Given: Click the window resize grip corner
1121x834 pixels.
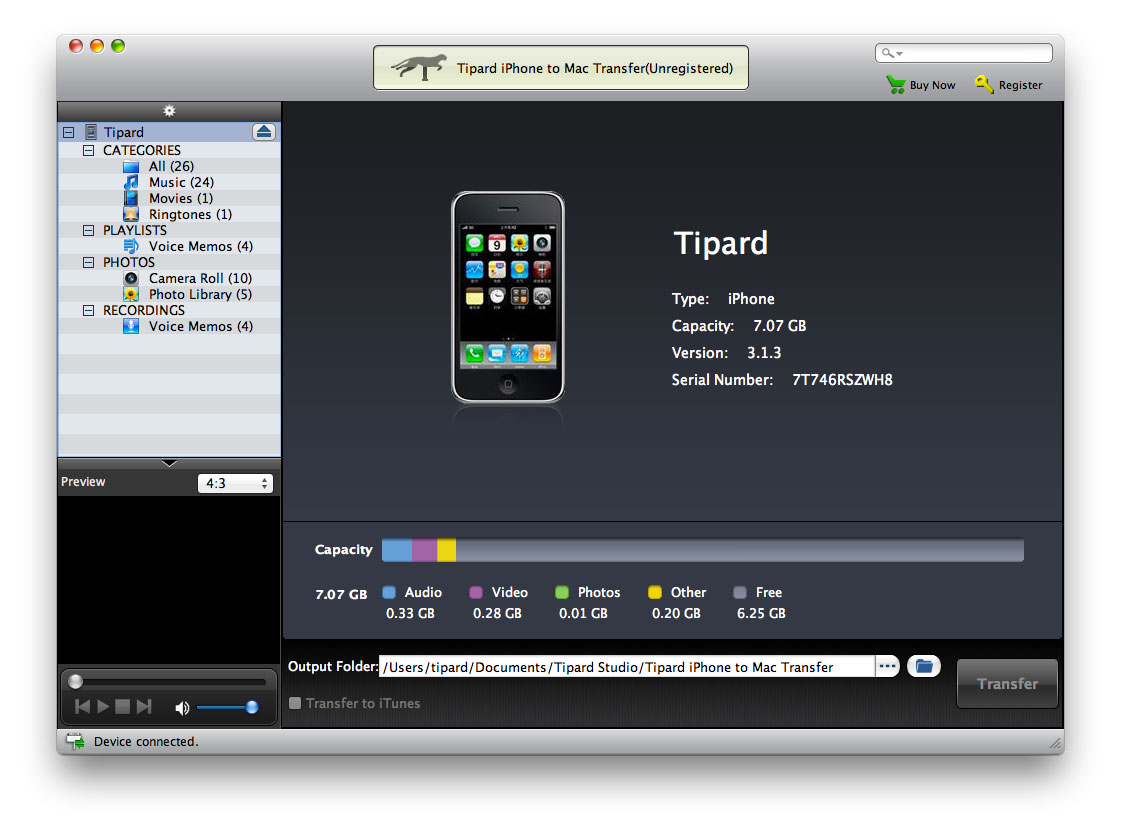Looking at the screenshot, I should pyautogui.click(x=1055, y=745).
